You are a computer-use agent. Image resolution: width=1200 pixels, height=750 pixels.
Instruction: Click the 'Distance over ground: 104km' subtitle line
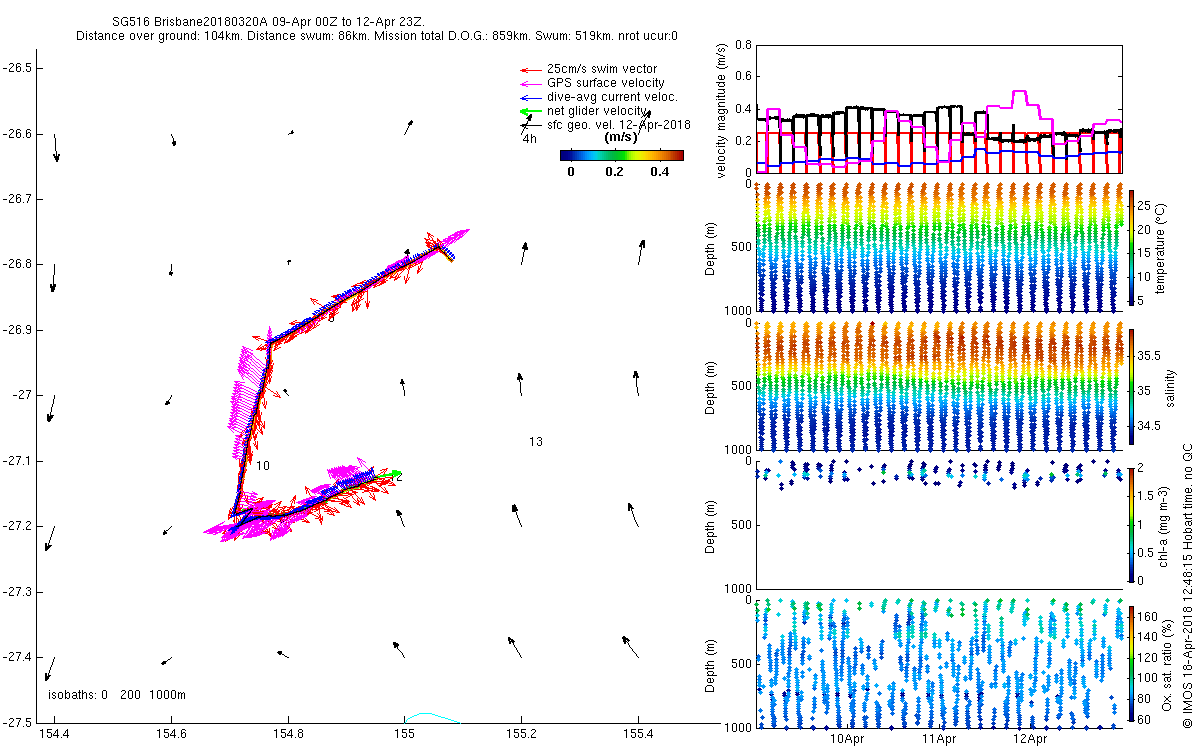(376, 35)
